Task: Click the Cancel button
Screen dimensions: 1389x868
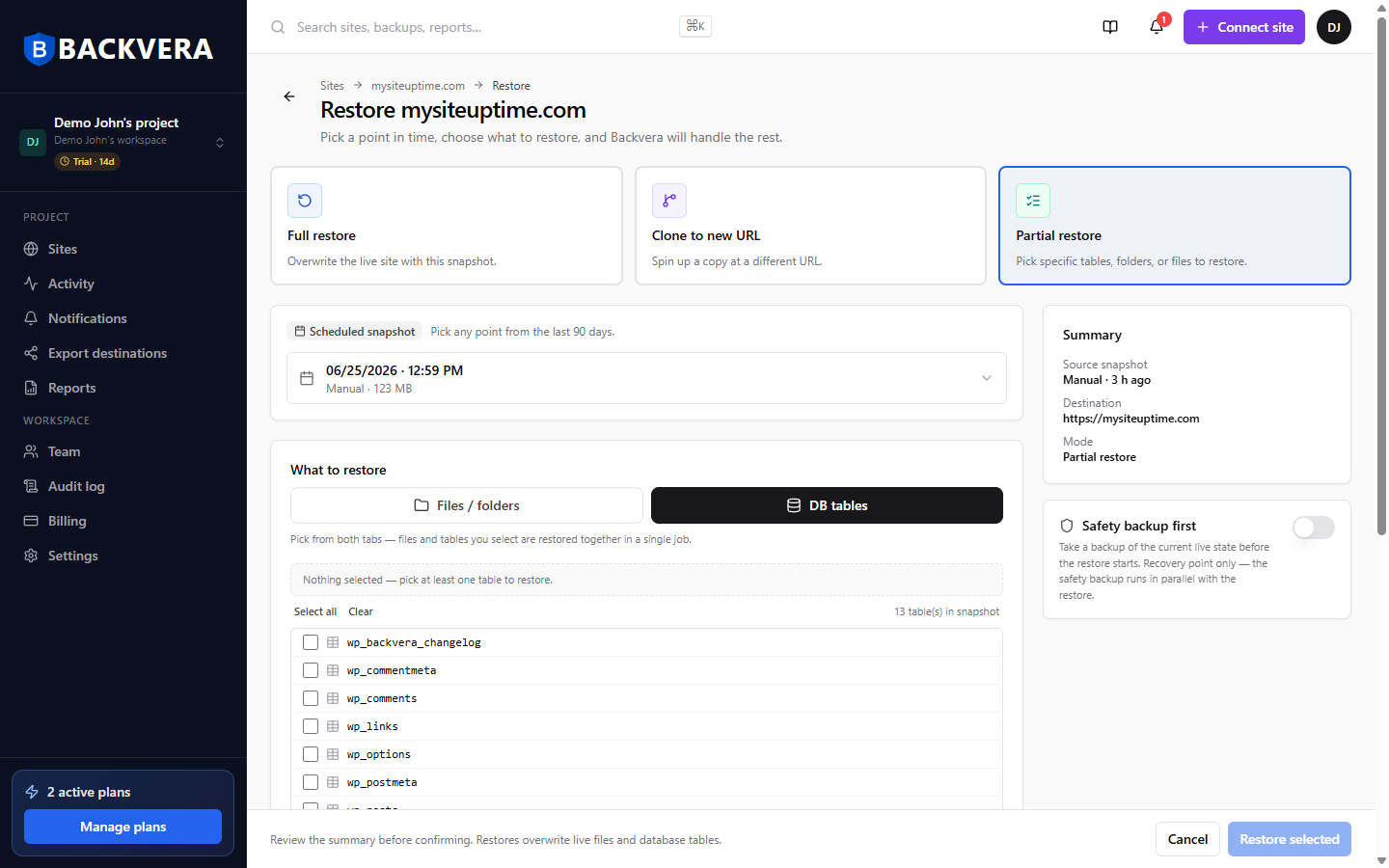Action: pos(1187,839)
